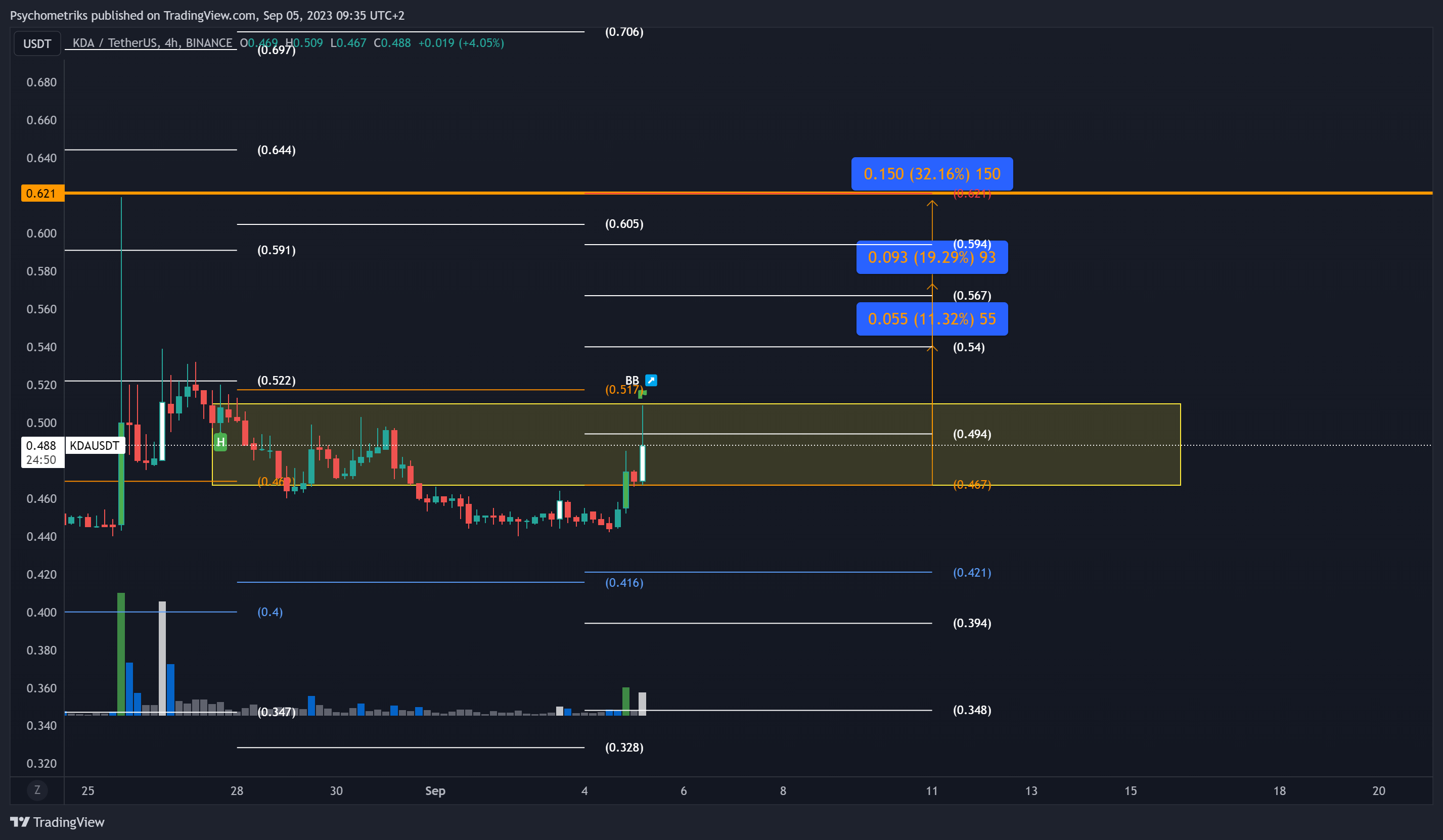Click the C0.488 close value
The image size is (1443, 840).
click(392, 43)
